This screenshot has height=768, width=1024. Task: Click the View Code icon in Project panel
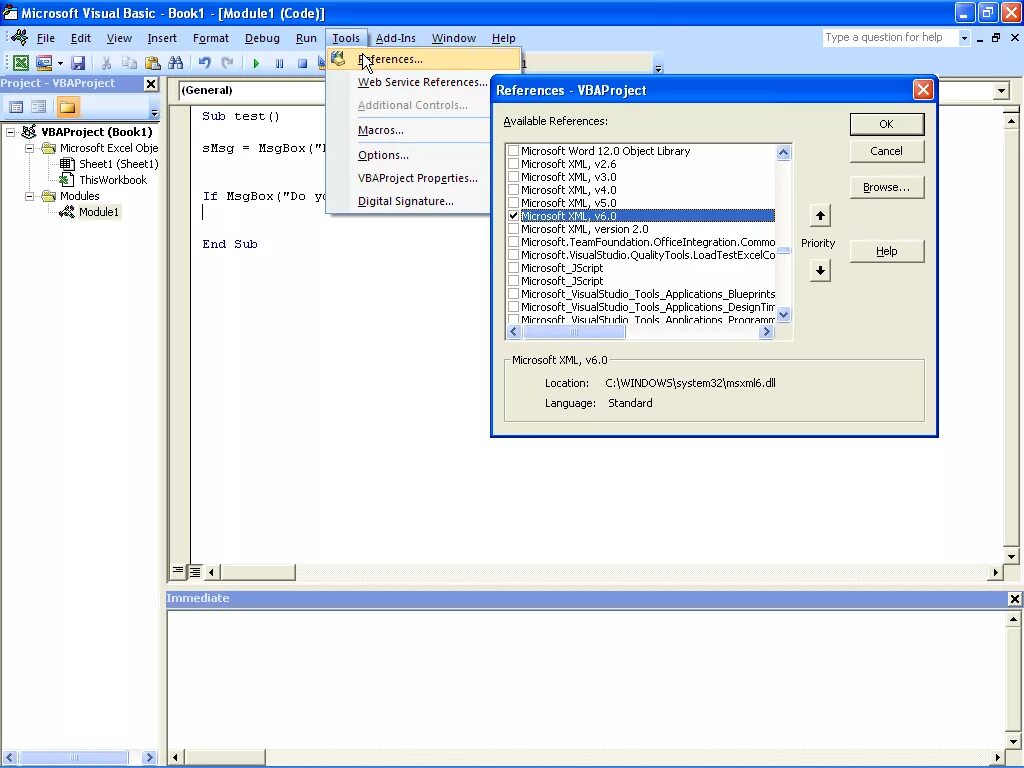point(16,106)
